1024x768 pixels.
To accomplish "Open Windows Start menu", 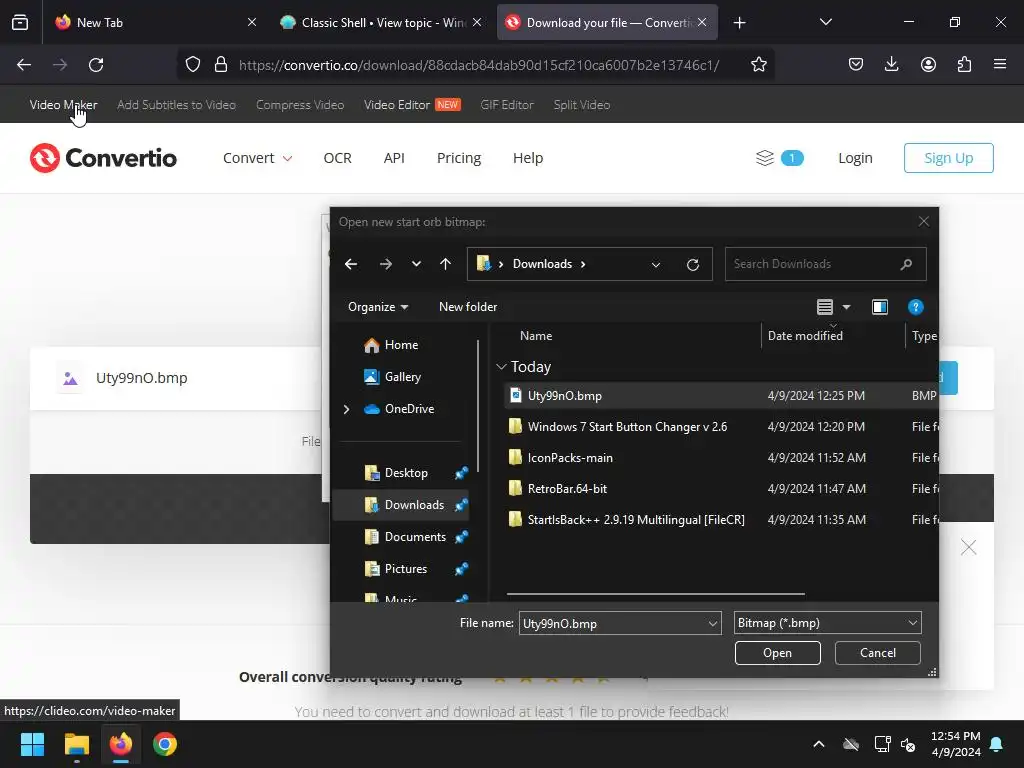I will tap(32, 744).
